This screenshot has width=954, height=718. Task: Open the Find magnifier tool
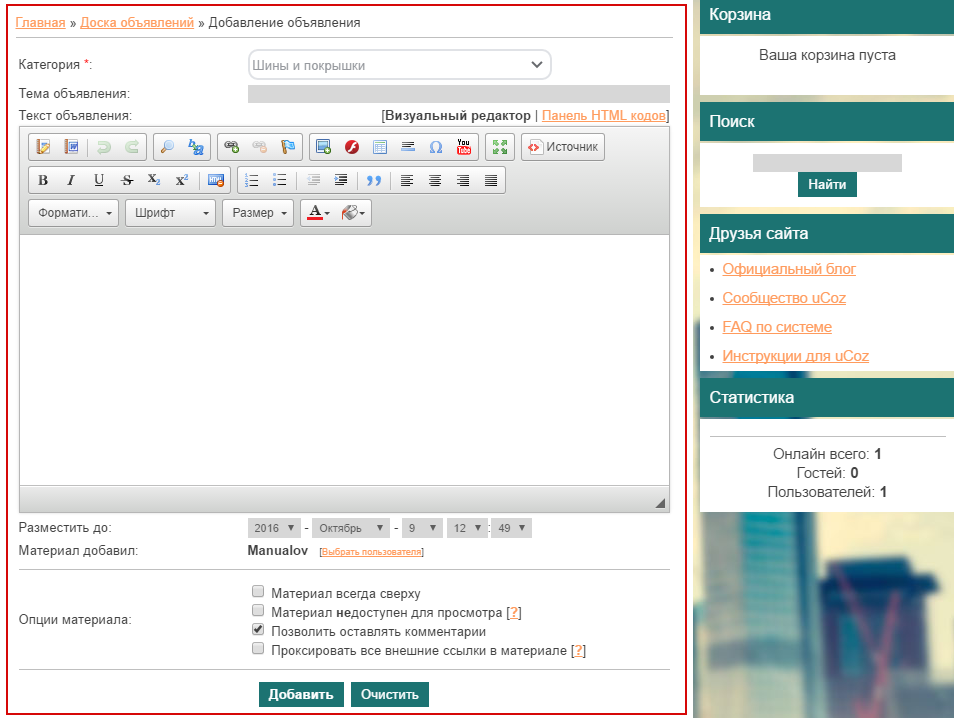coord(168,147)
